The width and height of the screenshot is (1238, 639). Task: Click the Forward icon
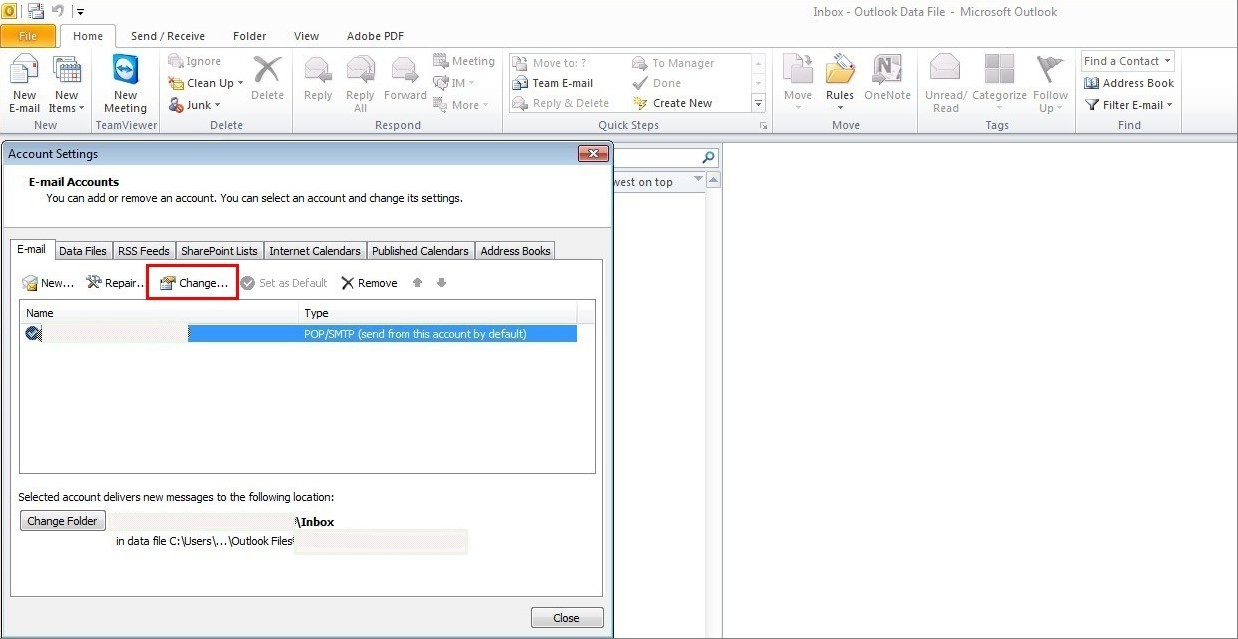pyautogui.click(x=405, y=79)
